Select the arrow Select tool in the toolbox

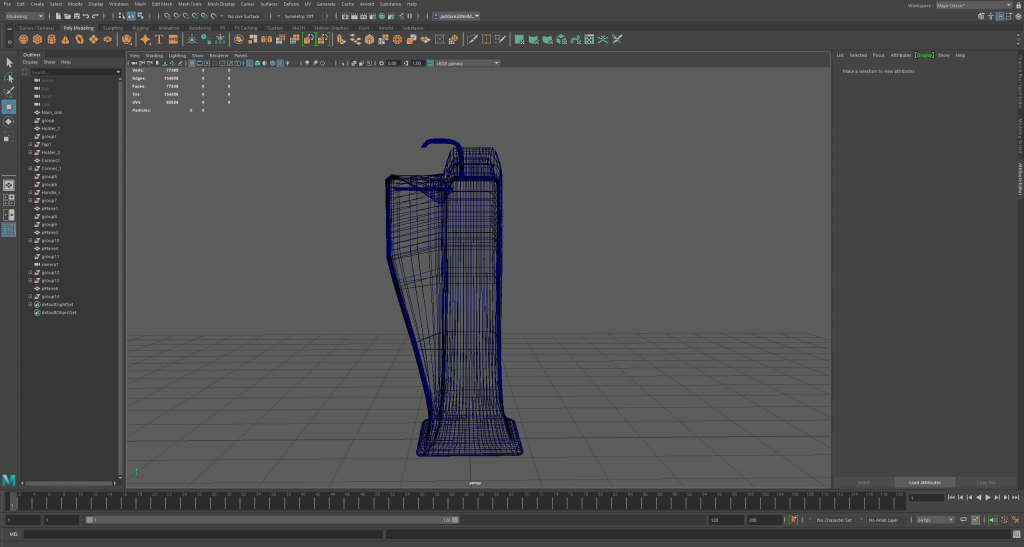pos(9,62)
